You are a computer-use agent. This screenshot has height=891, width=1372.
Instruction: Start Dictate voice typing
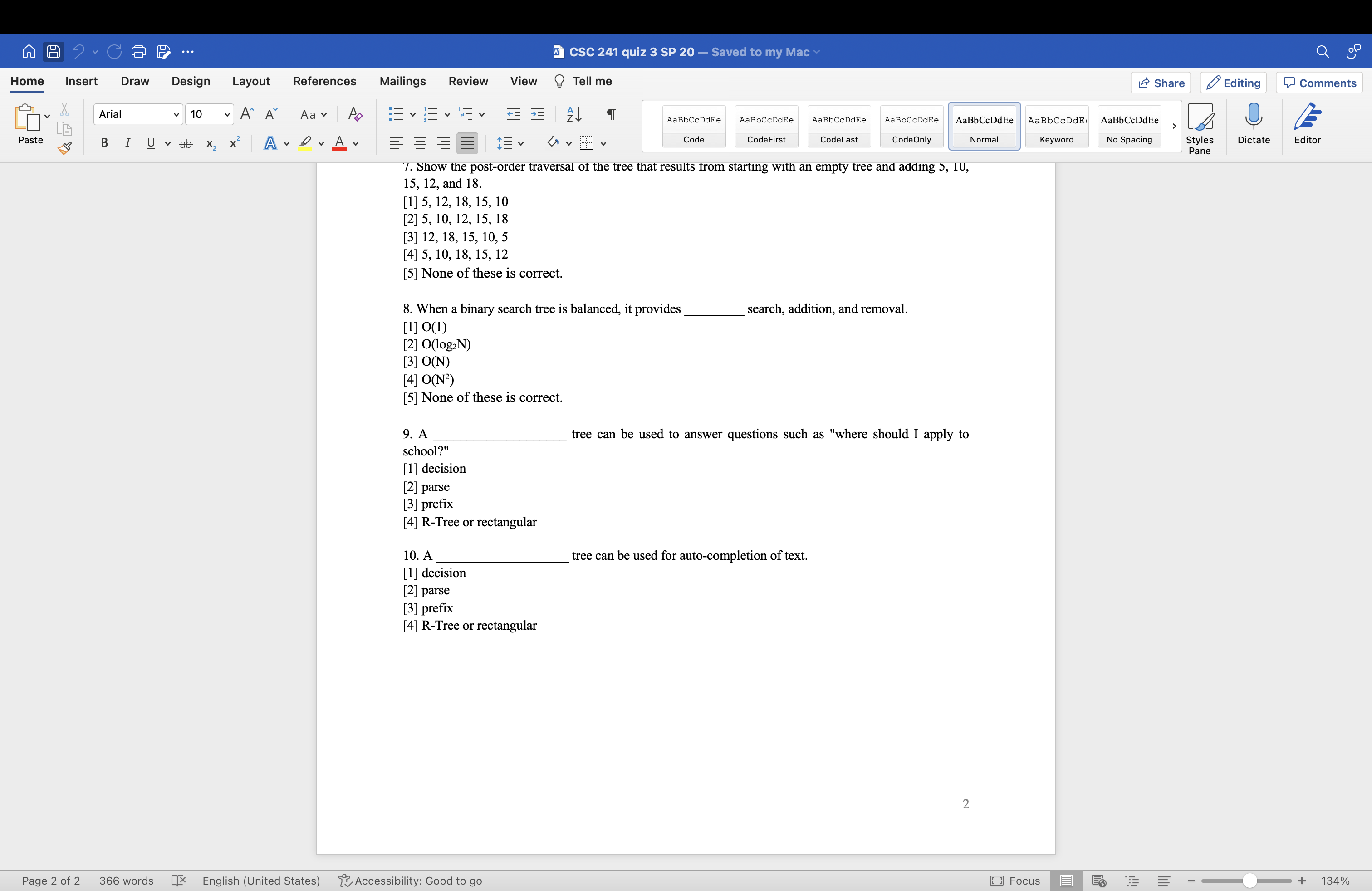click(1253, 124)
